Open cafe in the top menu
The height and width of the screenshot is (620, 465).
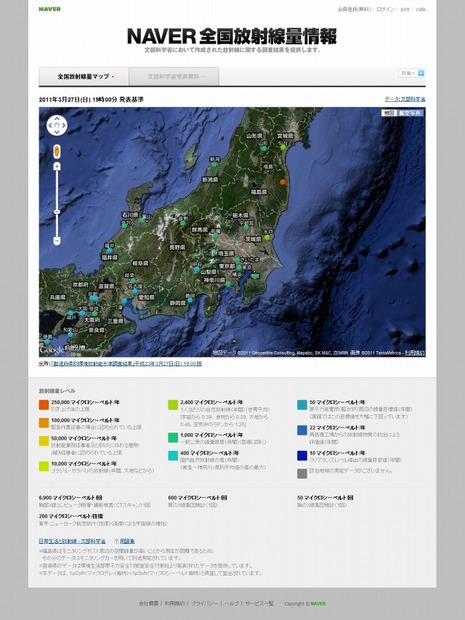point(420,9)
